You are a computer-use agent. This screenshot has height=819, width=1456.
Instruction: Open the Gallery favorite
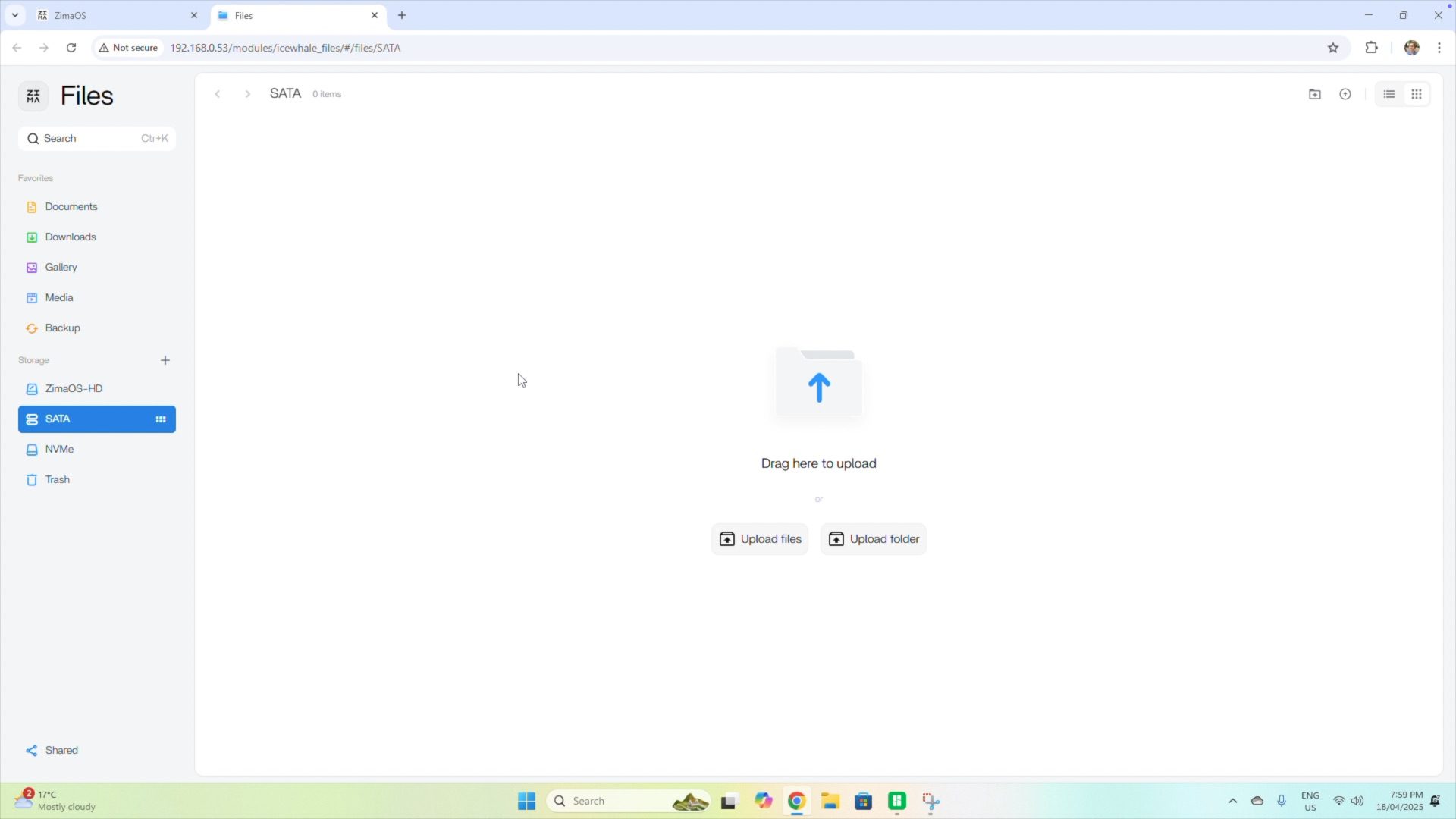(61, 268)
